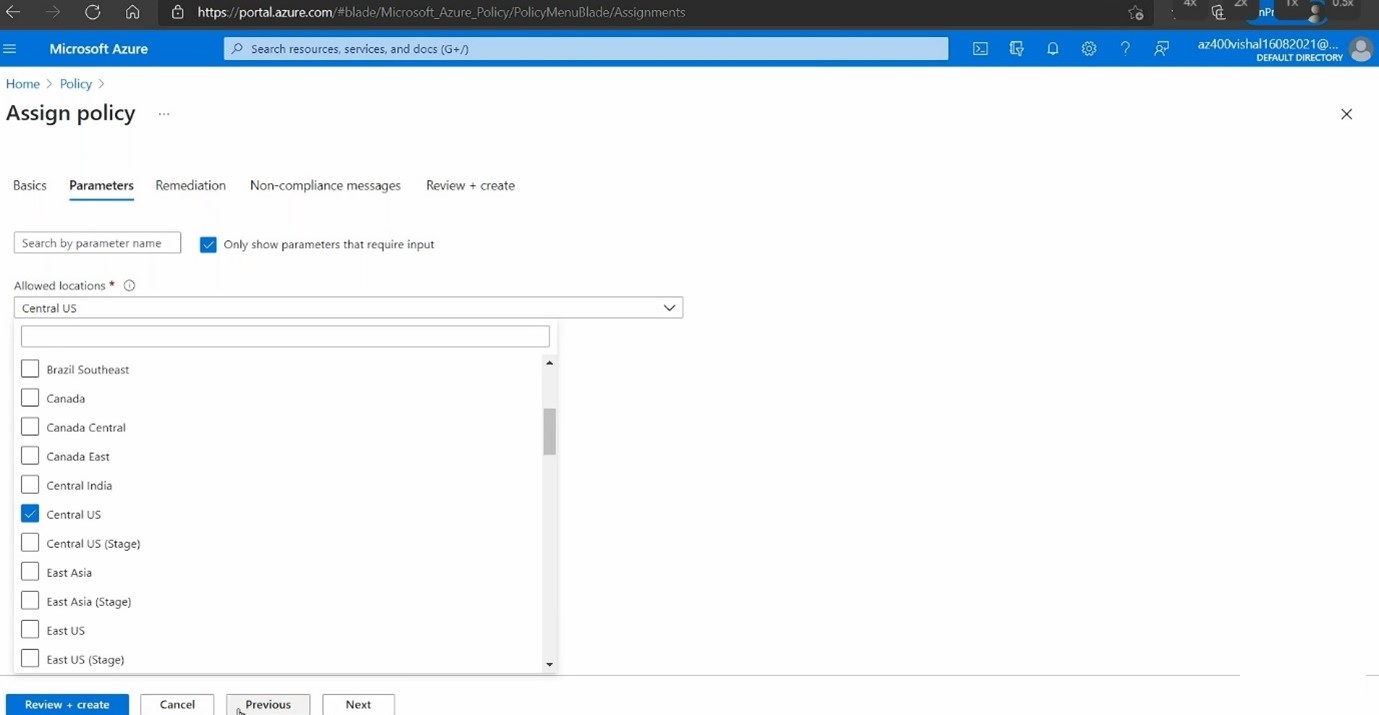This screenshot has width=1379, height=715.
Task: Go to the Policy breadcrumb link
Action: (x=76, y=84)
